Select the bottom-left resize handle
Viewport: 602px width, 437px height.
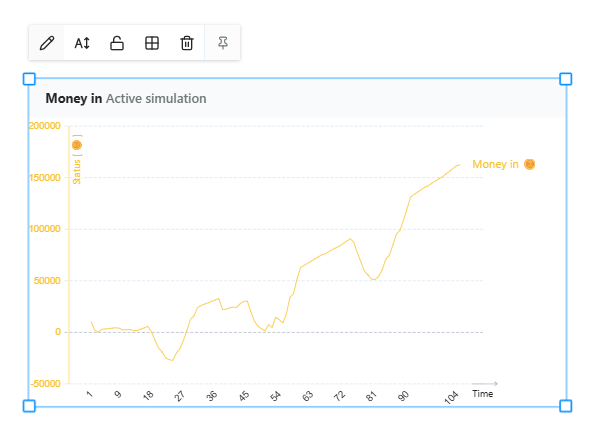[29, 406]
